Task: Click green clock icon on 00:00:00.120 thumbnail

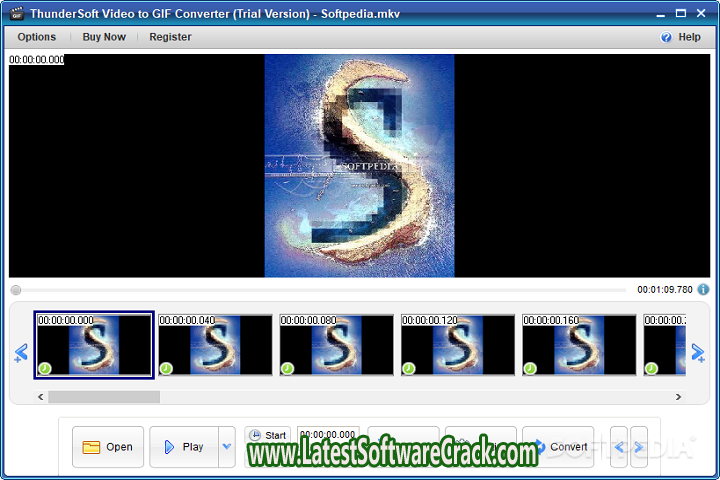Action: click(x=409, y=368)
